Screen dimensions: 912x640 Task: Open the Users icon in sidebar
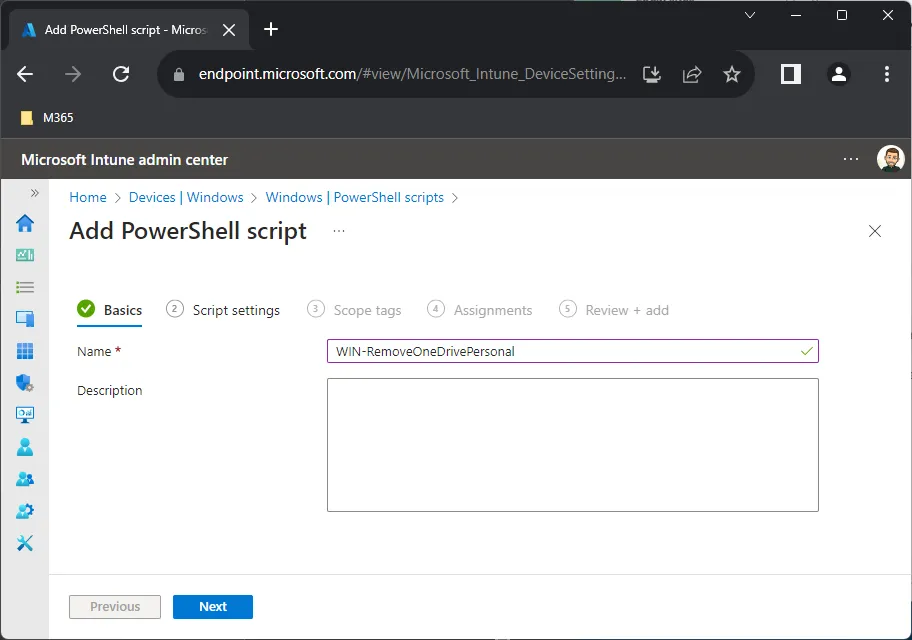point(25,447)
